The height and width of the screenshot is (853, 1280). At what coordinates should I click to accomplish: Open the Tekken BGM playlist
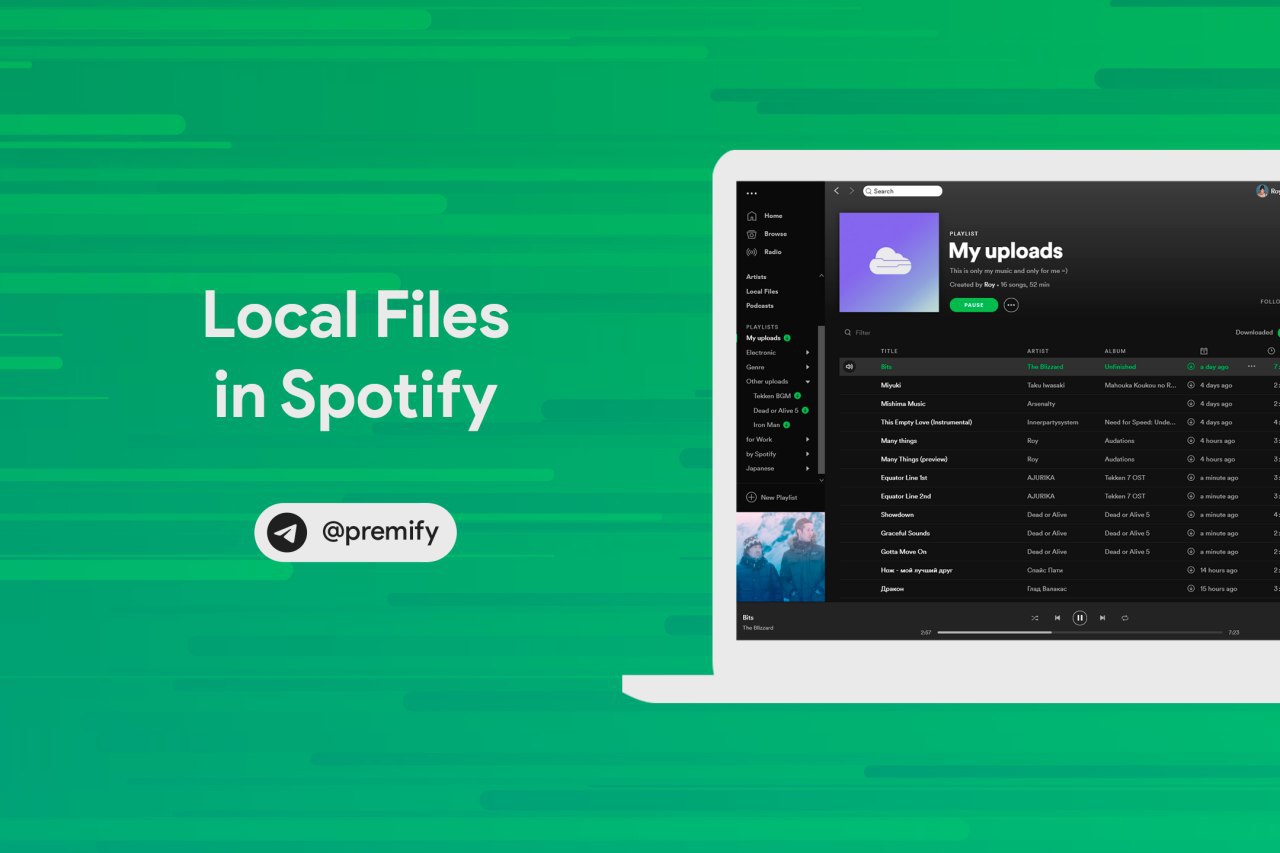click(x=772, y=396)
